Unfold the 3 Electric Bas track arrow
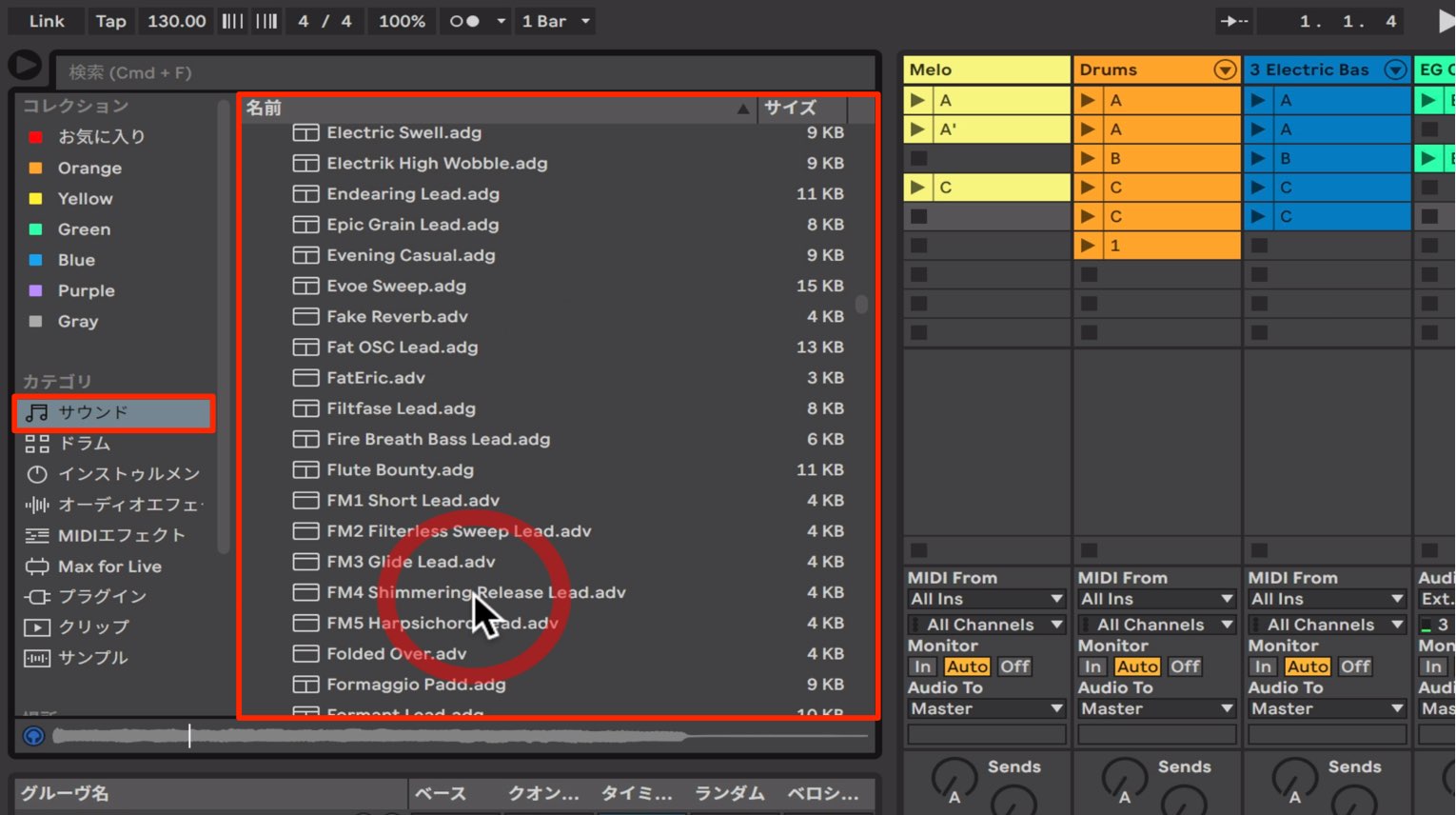1456x815 pixels. pos(1395,70)
